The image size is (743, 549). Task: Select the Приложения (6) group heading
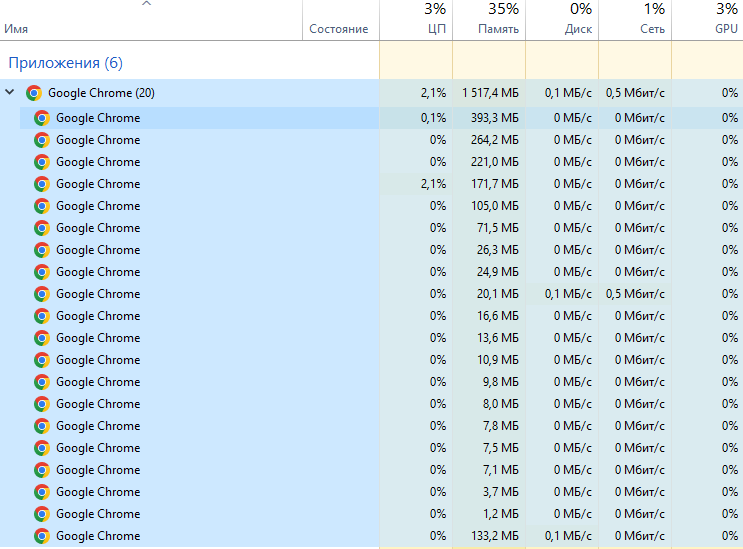point(65,63)
